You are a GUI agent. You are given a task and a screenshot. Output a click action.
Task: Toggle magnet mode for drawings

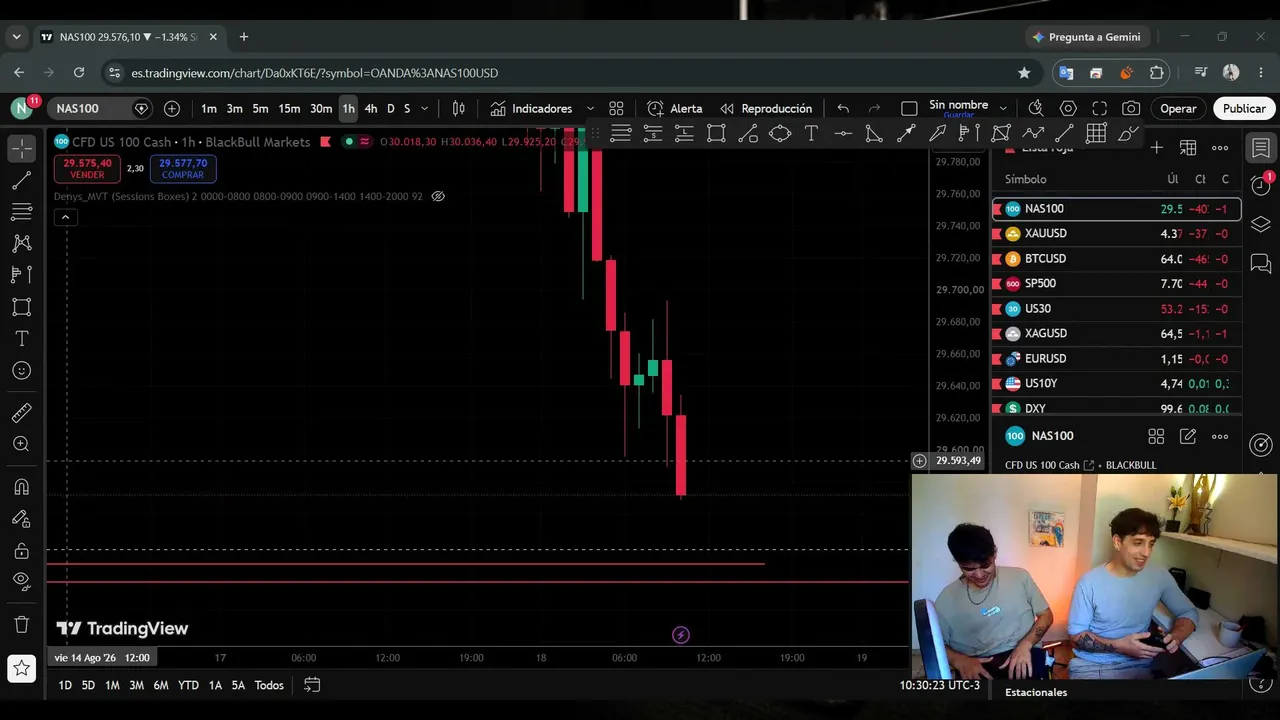click(21, 487)
